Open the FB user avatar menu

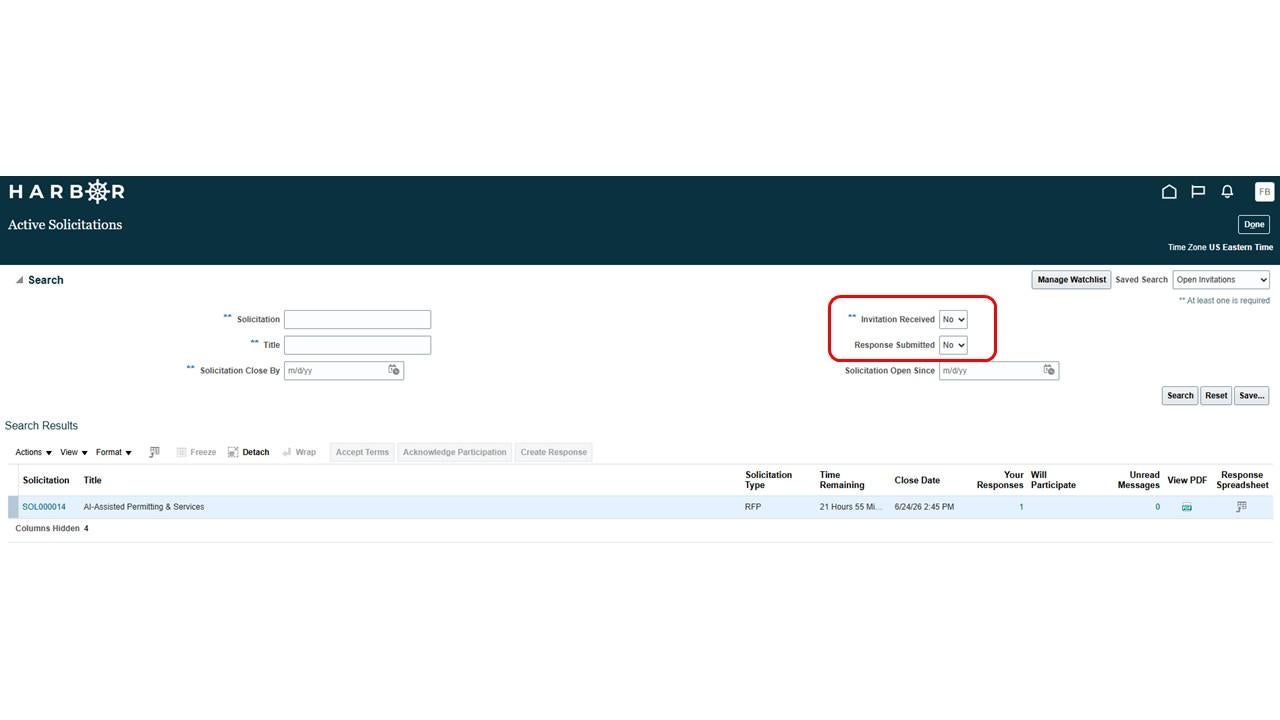[1264, 192]
